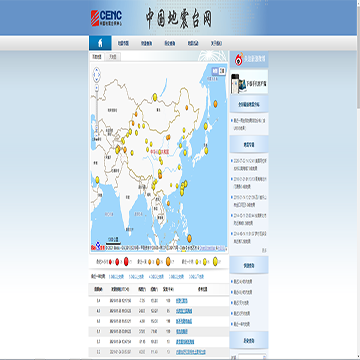Click the first magnitude filter link above the table
Viewport: 360px width, 360px height.
tap(116, 277)
